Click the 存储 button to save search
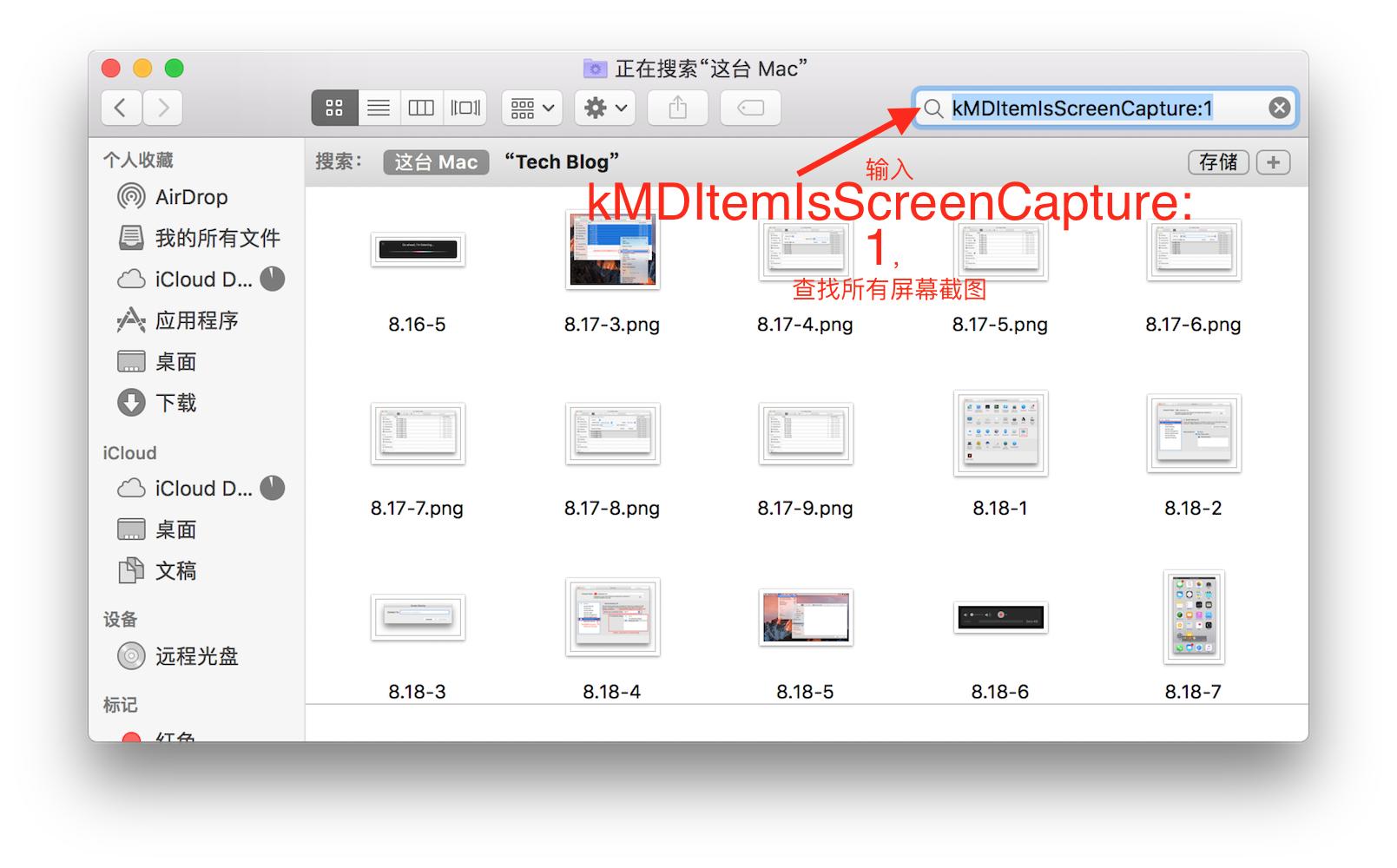 (1218, 161)
